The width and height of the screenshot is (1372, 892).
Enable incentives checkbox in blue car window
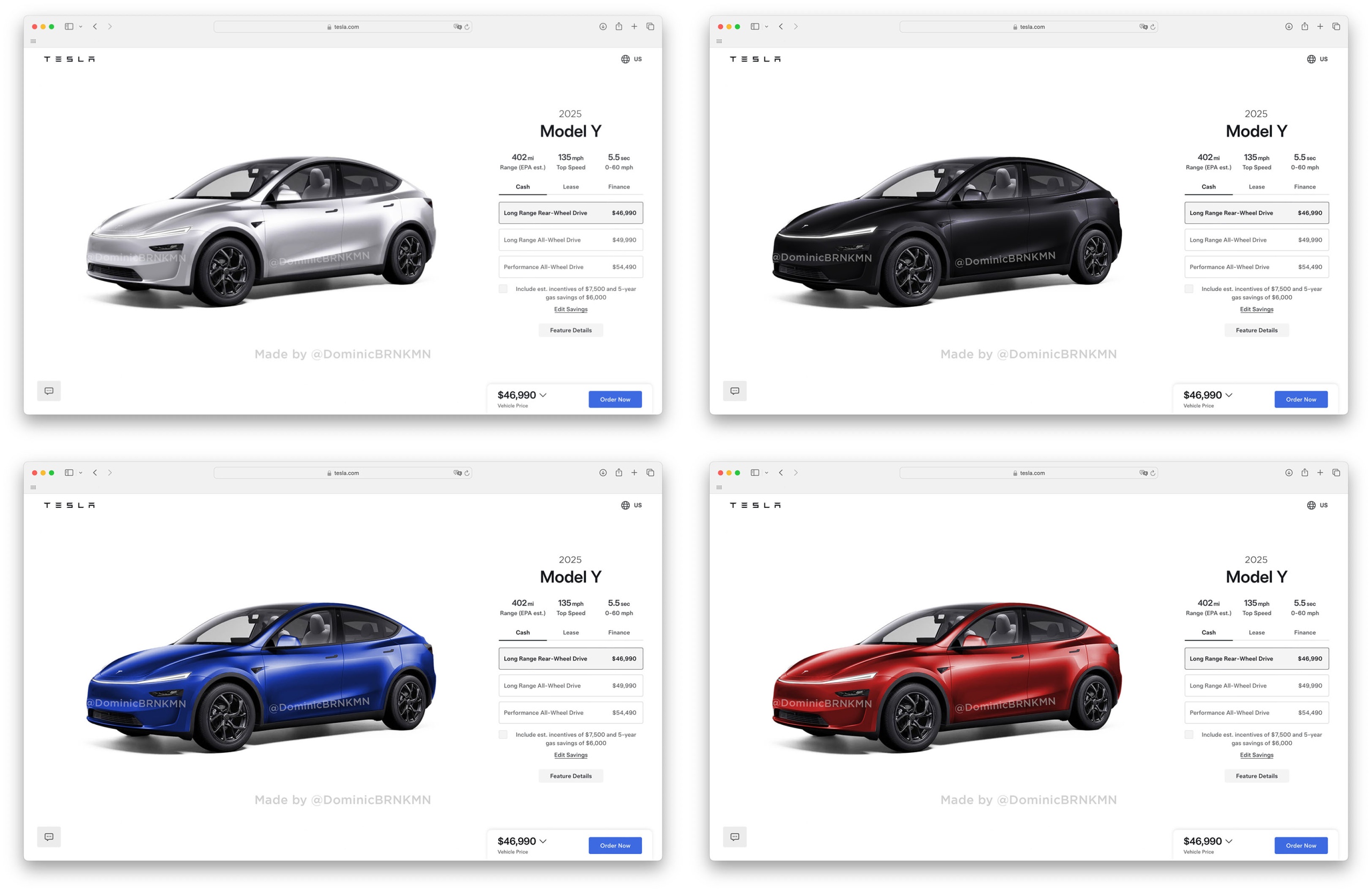(503, 734)
